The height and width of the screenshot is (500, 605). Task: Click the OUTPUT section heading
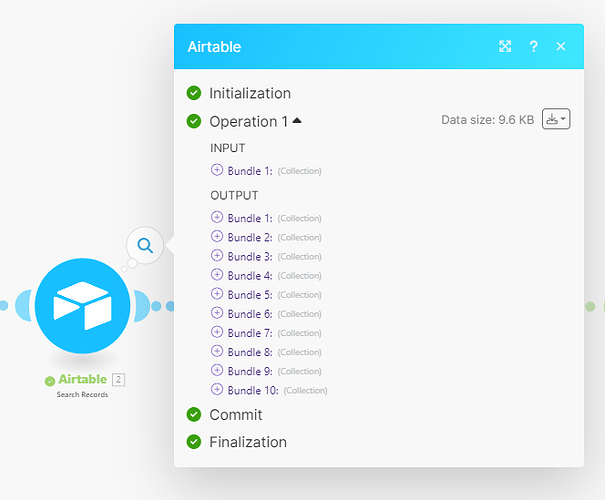(x=234, y=196)
